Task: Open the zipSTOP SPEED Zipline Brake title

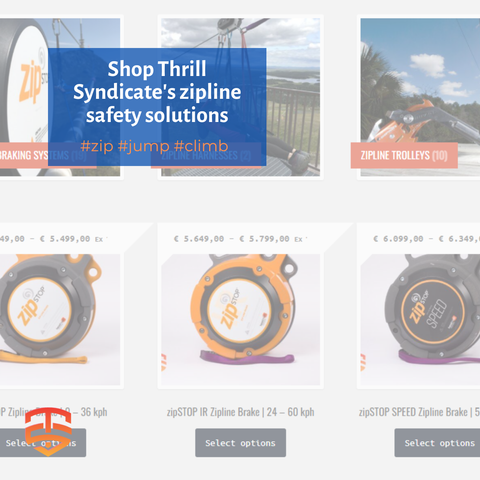Action: 419,412
